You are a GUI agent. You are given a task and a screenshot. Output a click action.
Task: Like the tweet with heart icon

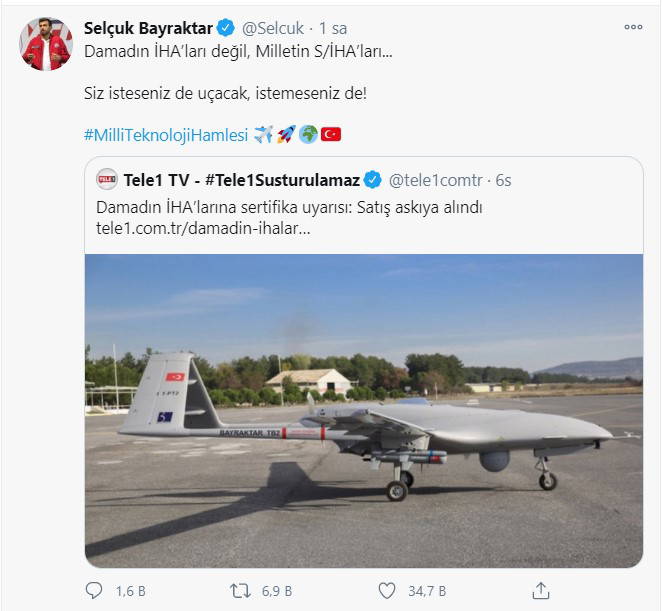(x=385, y=590)
